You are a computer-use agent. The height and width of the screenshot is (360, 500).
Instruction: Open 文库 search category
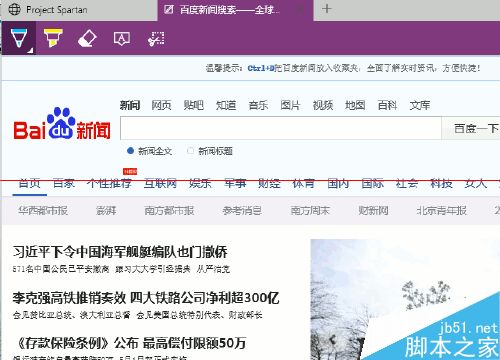[420, 105]
